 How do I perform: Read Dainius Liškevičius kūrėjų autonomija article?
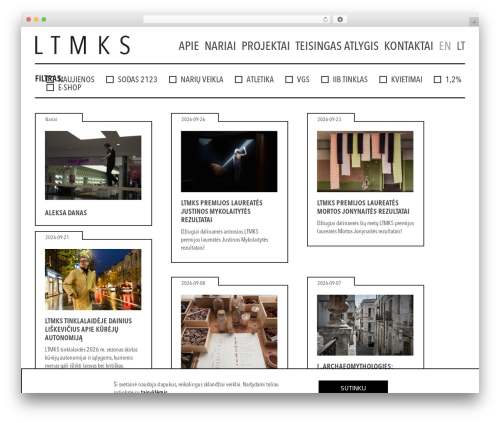[x=88, y=329]
